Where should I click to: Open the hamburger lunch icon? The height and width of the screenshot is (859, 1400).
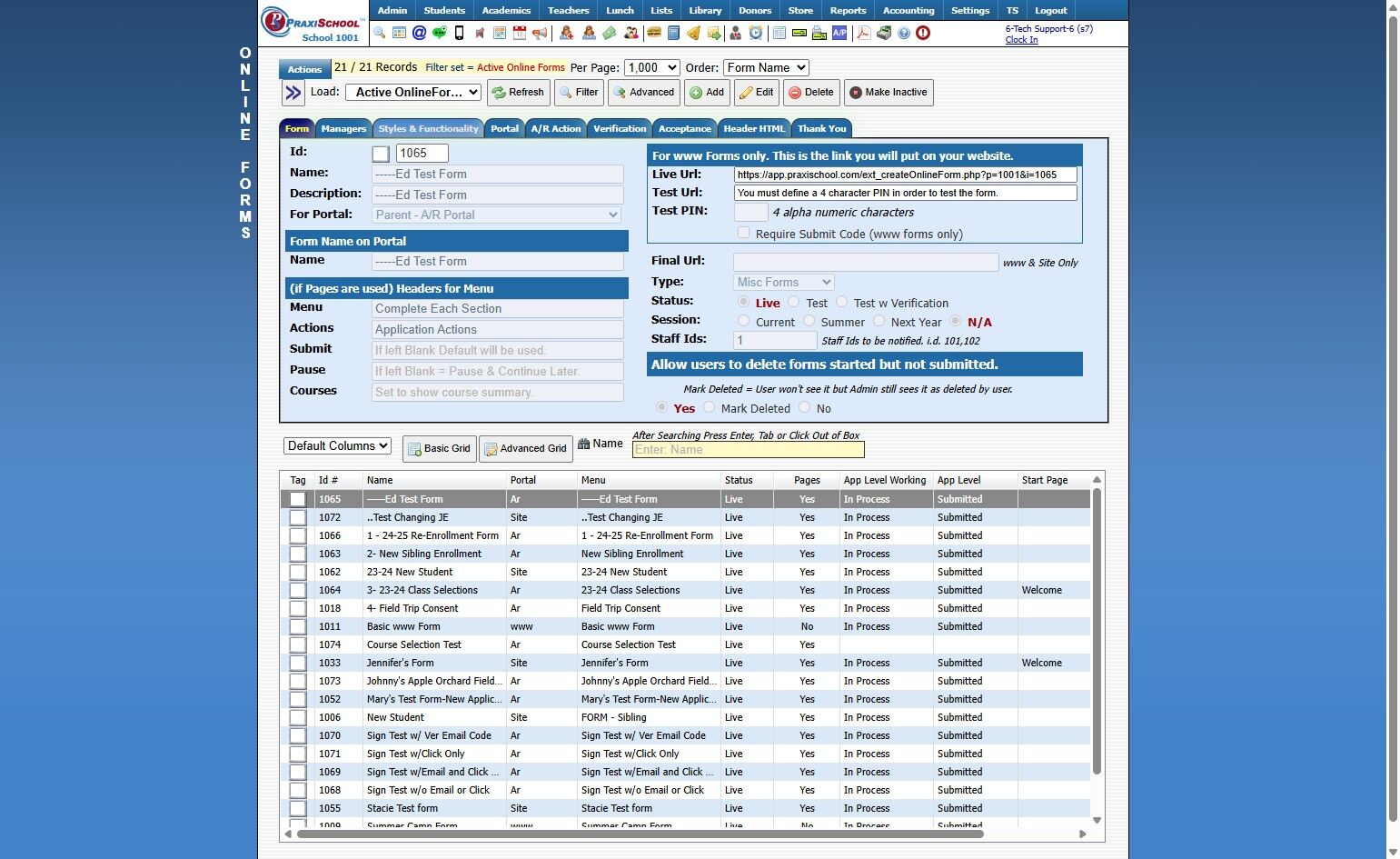coord(653,34)
